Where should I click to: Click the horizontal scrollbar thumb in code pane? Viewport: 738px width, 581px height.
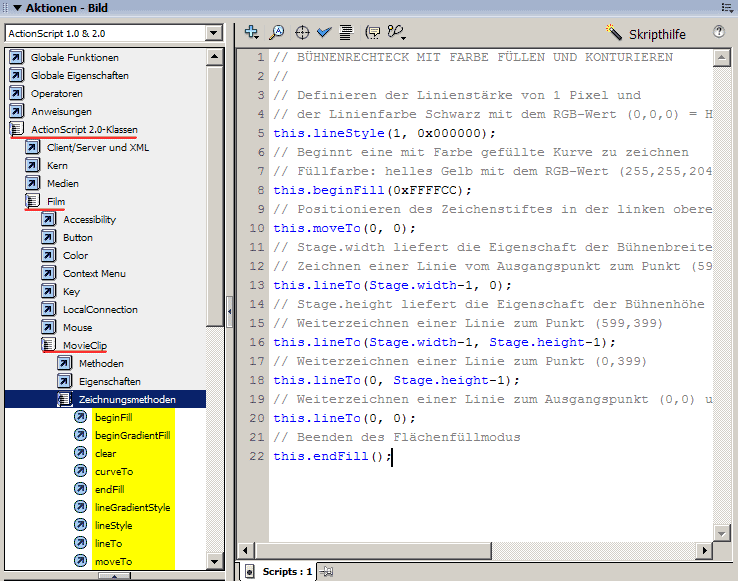point(372,550)
